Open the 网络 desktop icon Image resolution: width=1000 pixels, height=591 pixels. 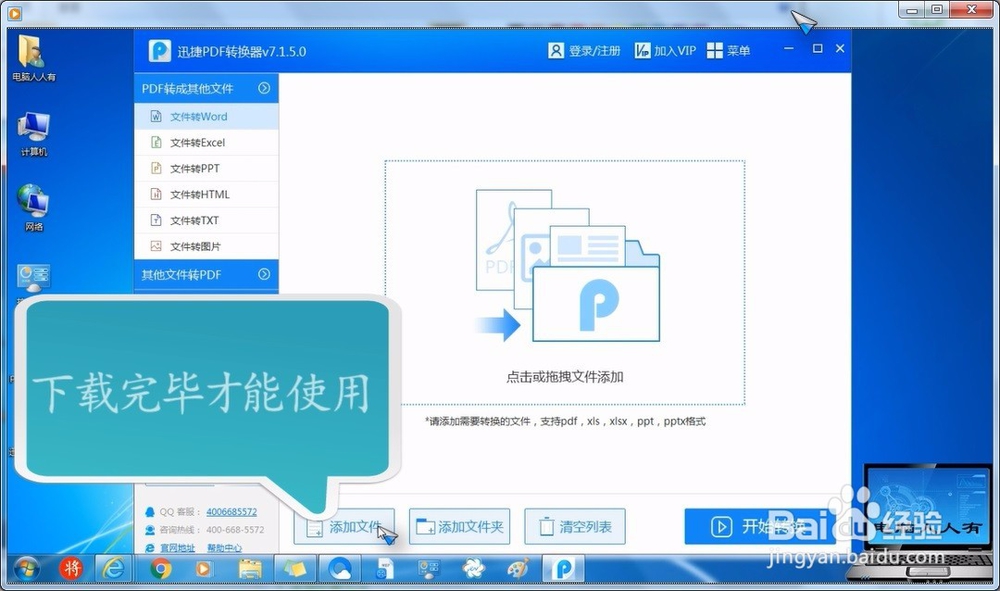(33, 208)
